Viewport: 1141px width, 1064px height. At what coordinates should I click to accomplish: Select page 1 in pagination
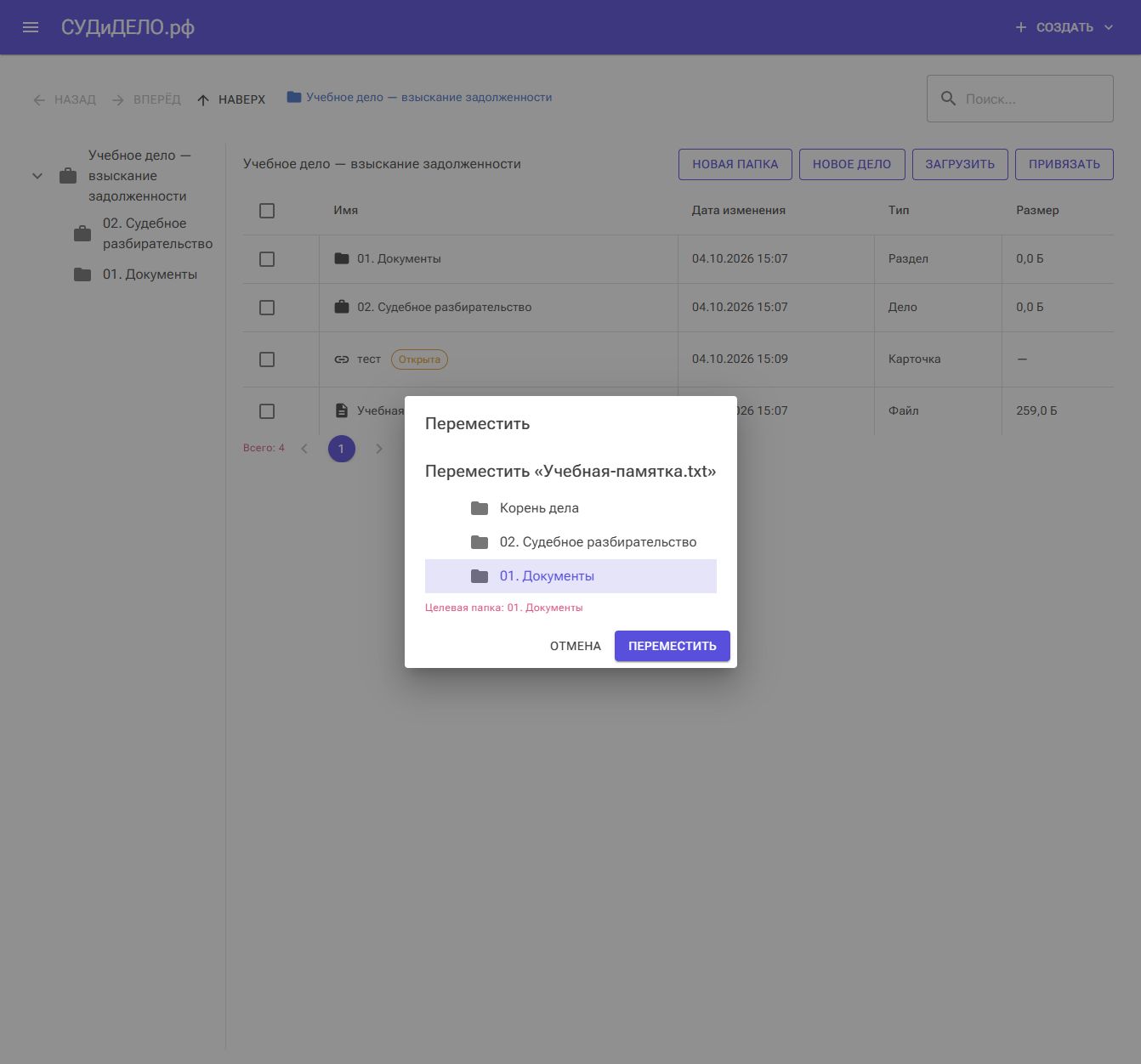342,449
